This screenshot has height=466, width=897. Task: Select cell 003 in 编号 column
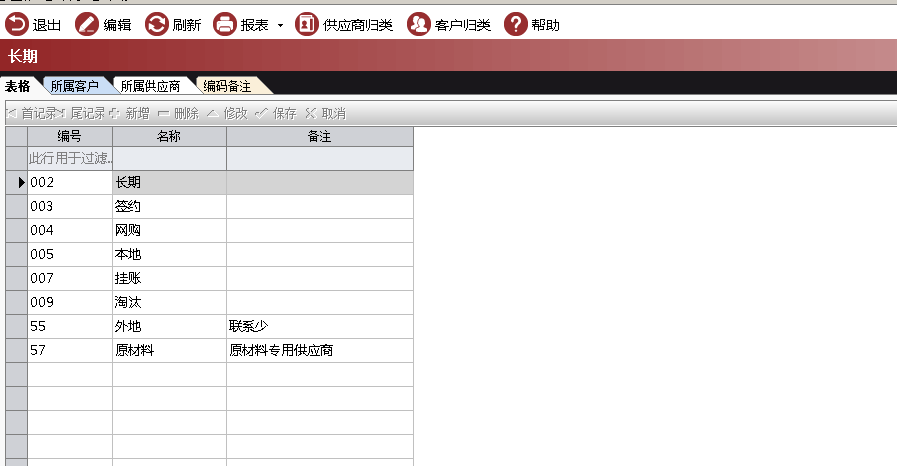70,206
